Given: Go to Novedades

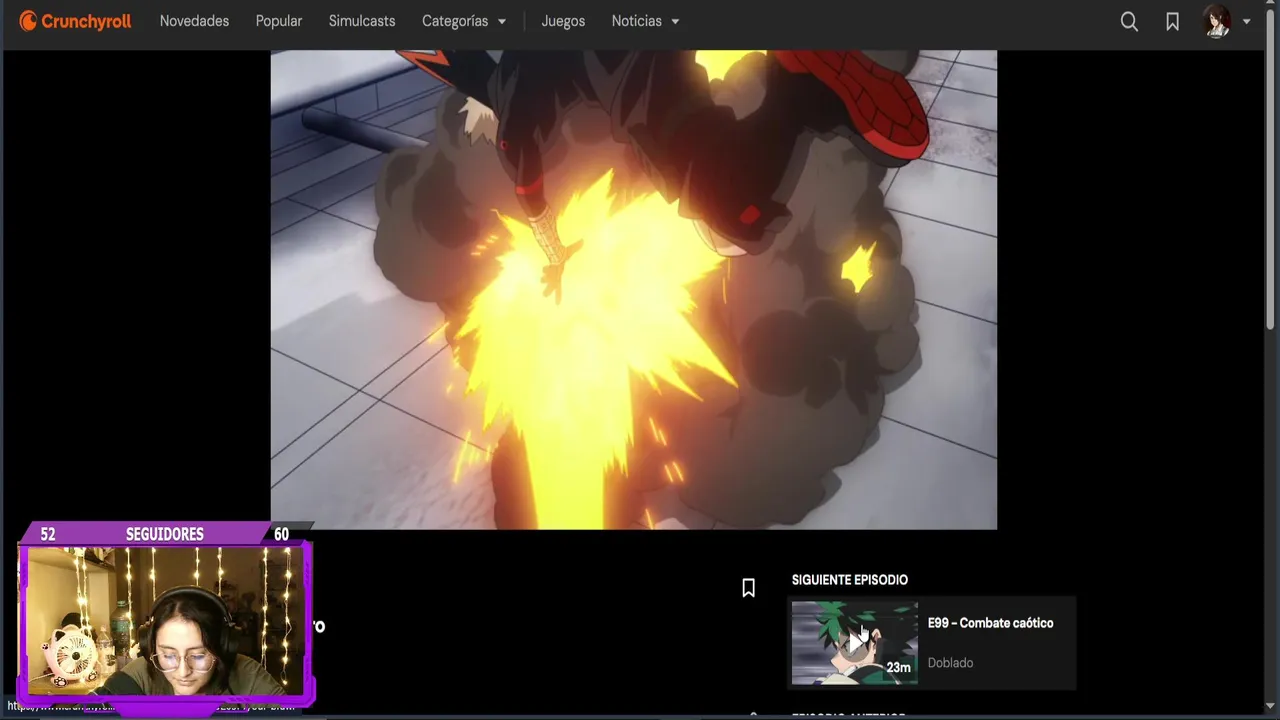Looking at the screenshot, I should pyautogui.click(x=194, y=21).
